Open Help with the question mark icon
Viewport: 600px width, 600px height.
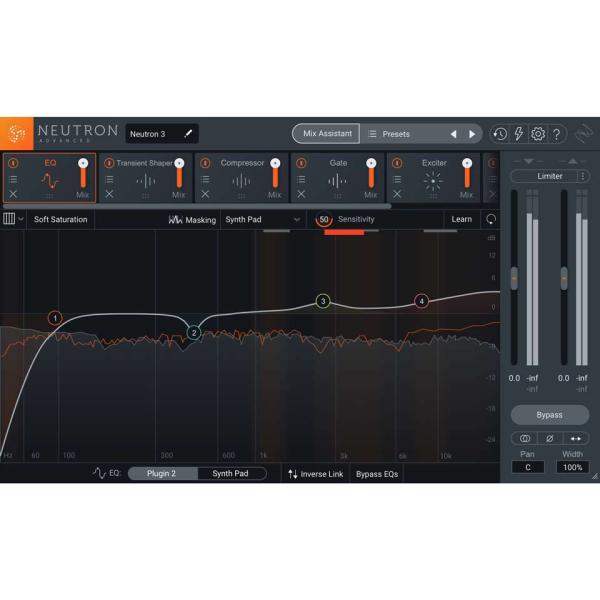click(557, 134)
